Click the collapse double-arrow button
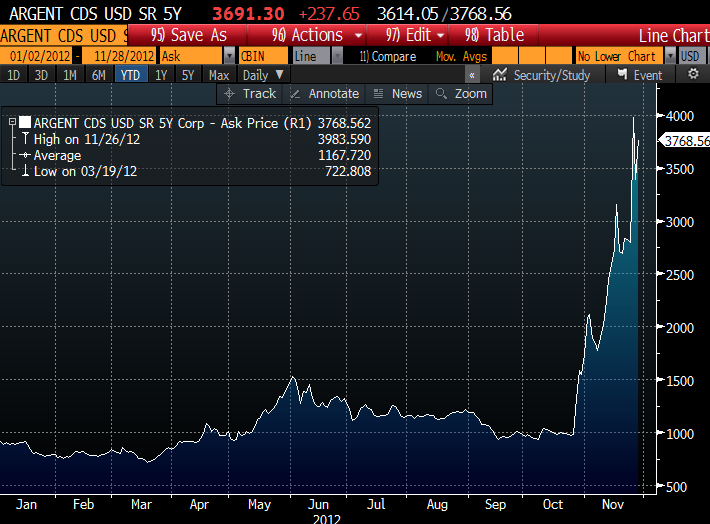Screen dimensions: 710x524 [x=472, y=75]
